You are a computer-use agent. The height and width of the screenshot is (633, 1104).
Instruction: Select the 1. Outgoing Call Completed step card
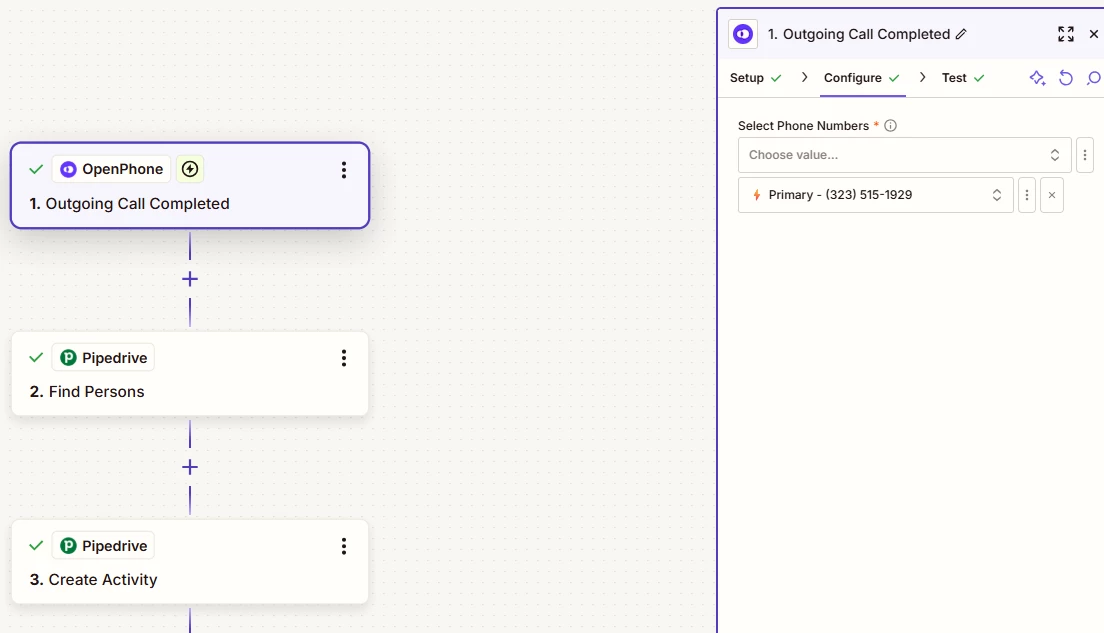(190, 185)
